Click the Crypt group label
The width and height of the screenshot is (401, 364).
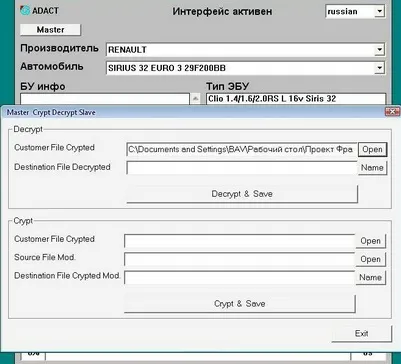[x=23, y=221]
